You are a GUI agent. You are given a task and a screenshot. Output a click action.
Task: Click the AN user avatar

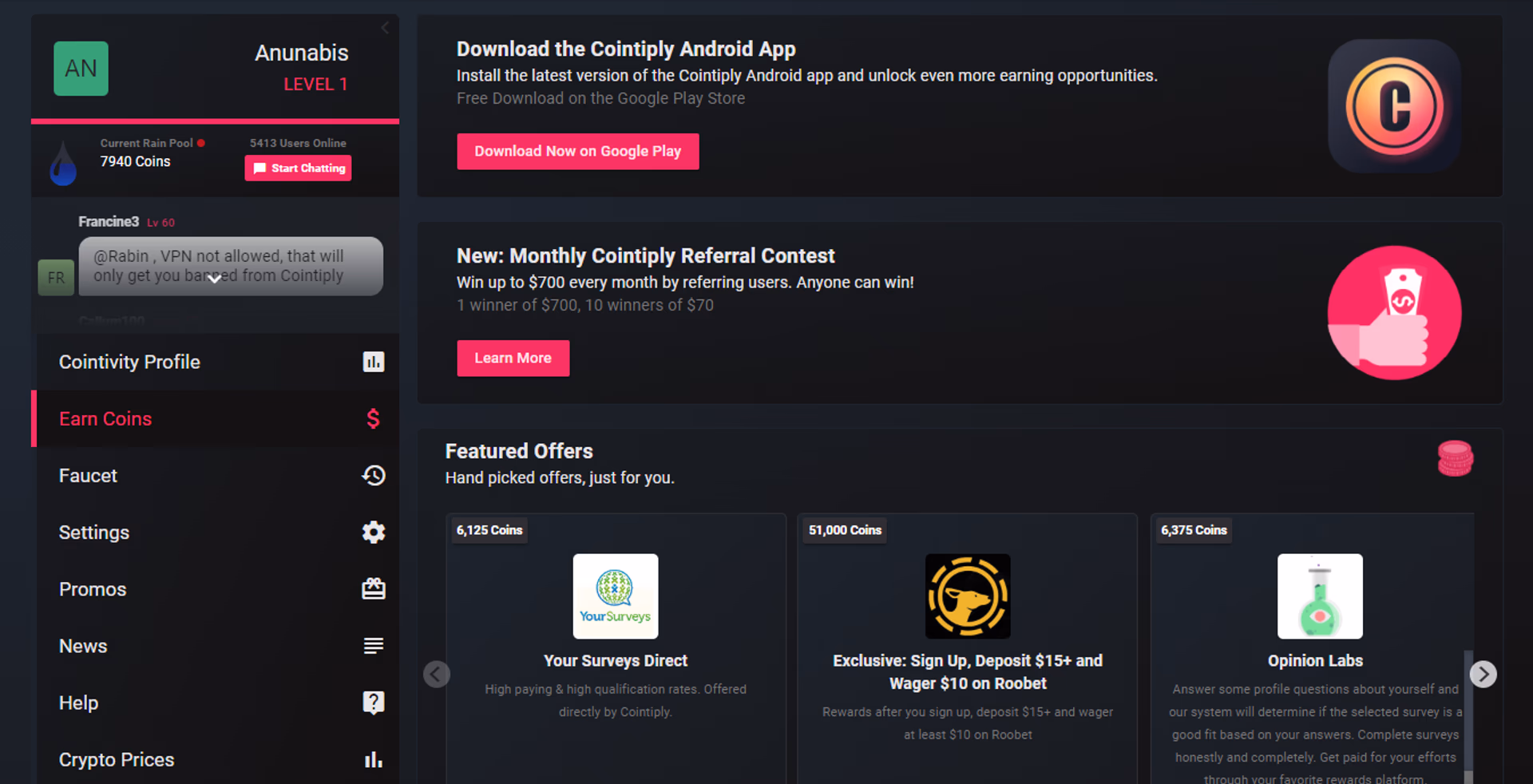(81, 69)
